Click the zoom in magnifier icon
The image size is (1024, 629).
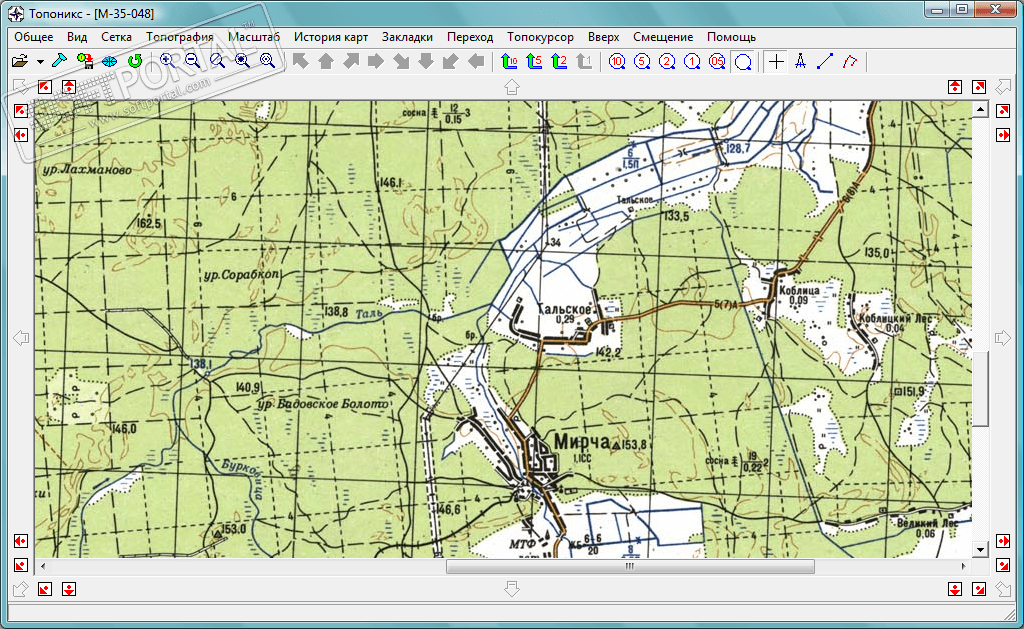167,62
